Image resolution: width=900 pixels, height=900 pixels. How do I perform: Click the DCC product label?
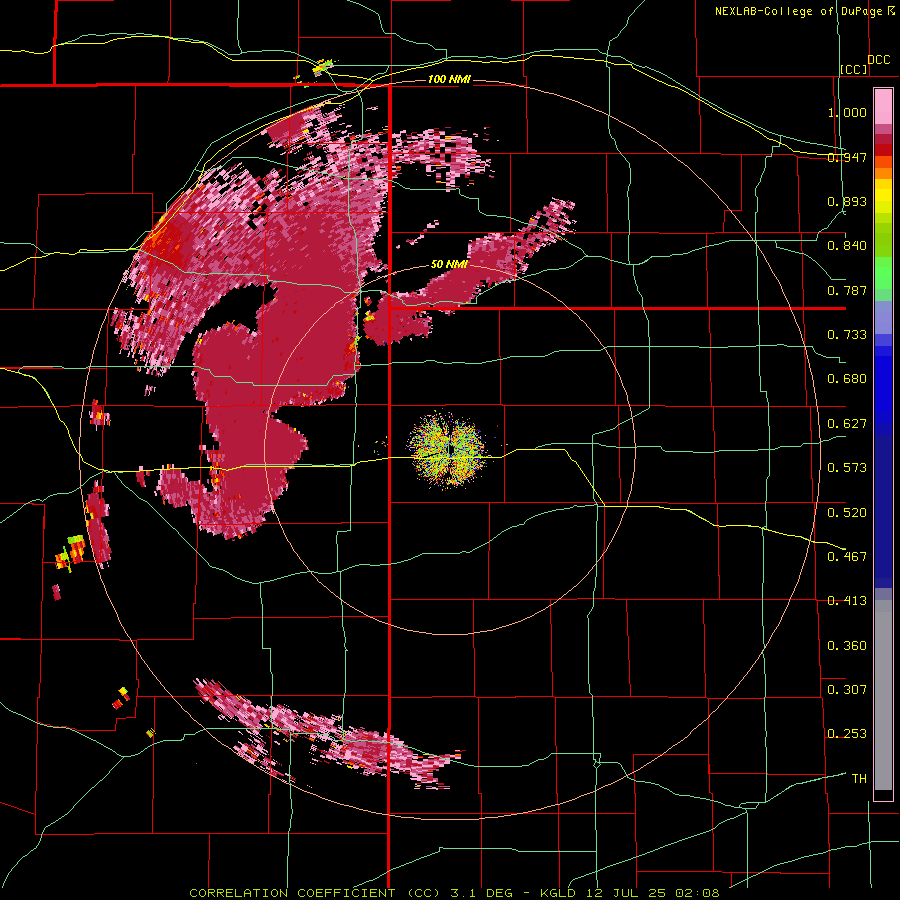coord(879,60)
